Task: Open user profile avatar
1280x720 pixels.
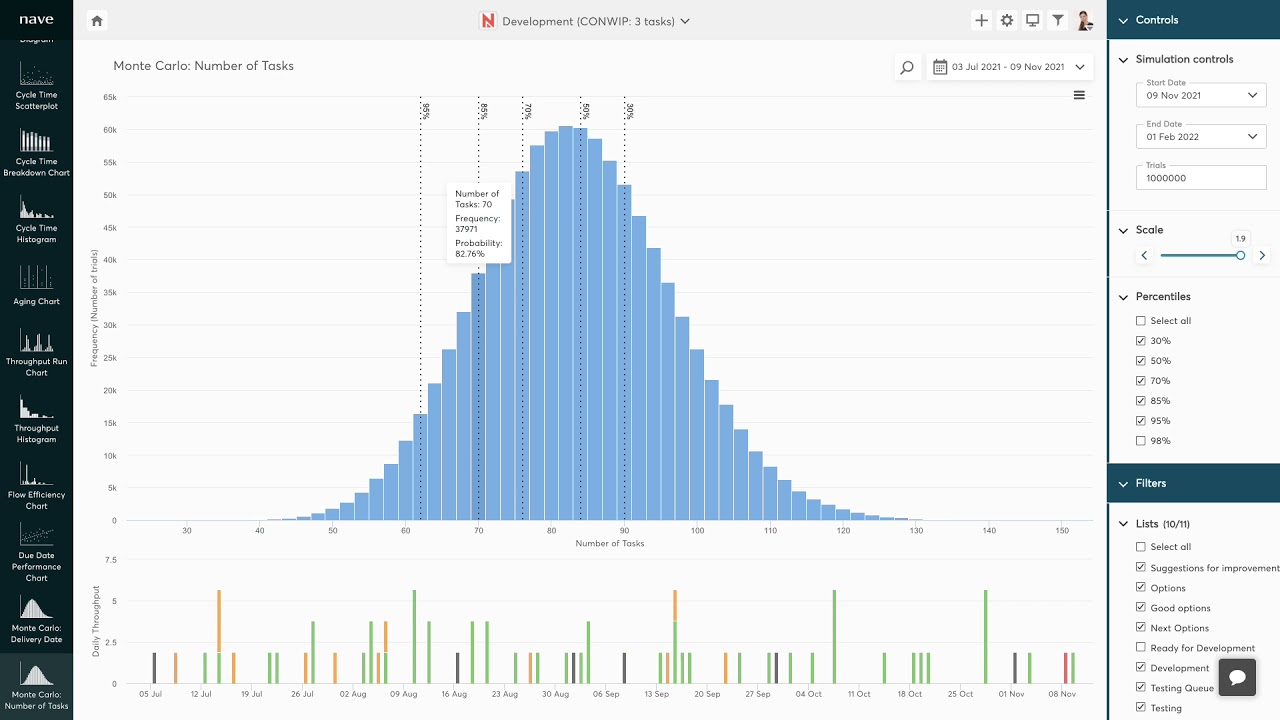Action: coord(1085,20)
